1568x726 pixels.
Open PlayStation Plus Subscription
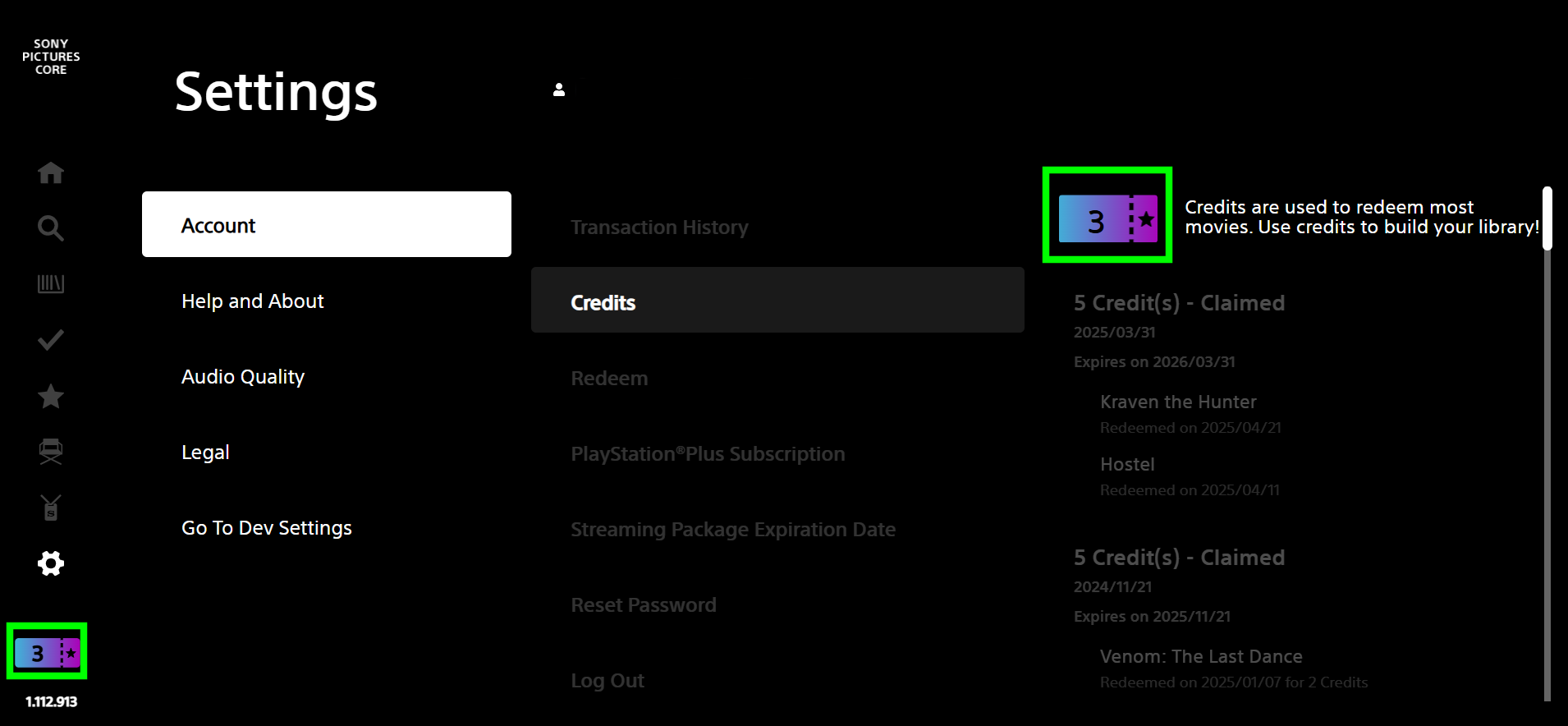[x=708, y=454]
